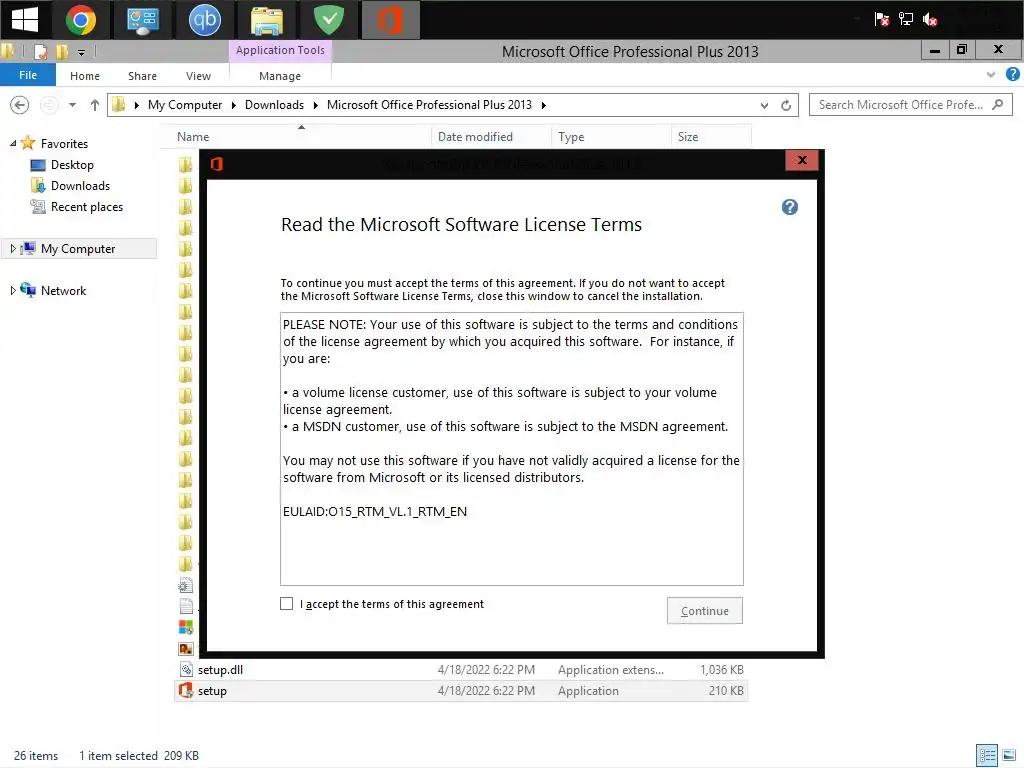Click the address bar folder icon

point(118,104)
